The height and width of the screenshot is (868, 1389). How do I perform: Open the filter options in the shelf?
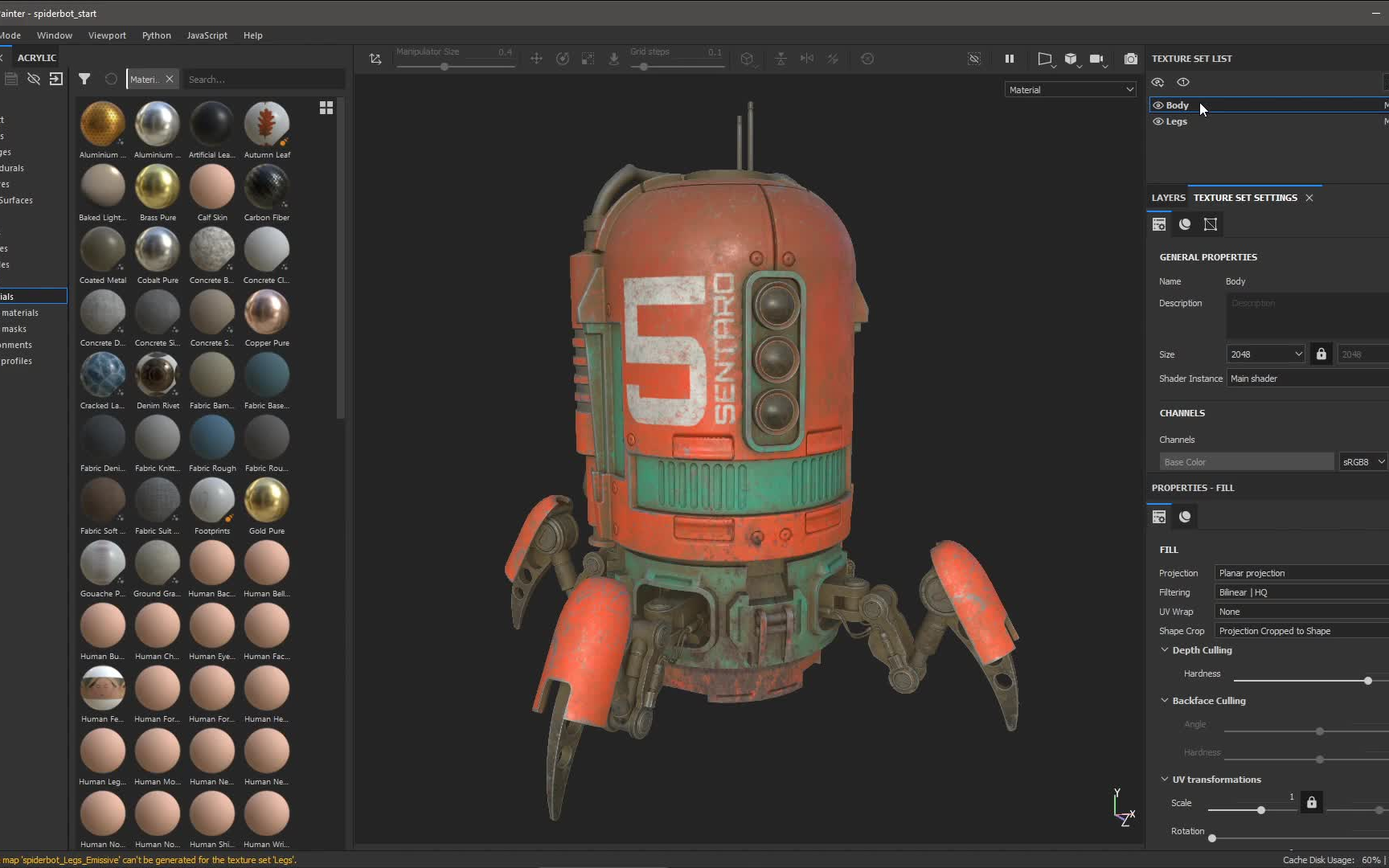[84, 79]
